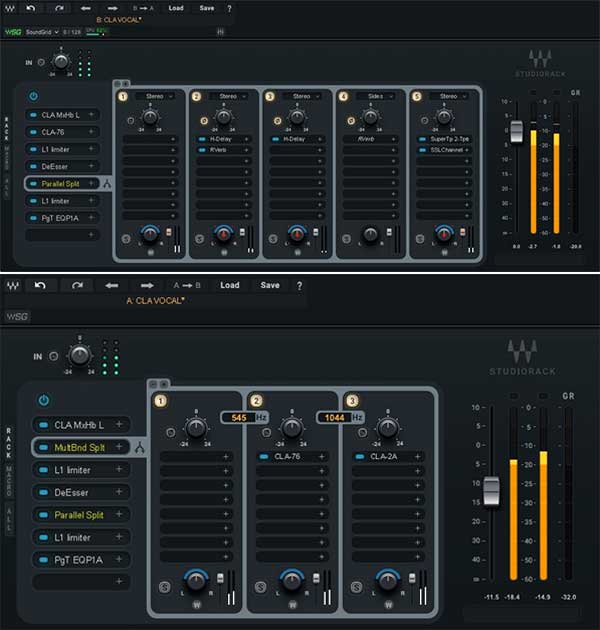Open Waves logo menu in A: CLA VOCAL window

coord(13,286)
